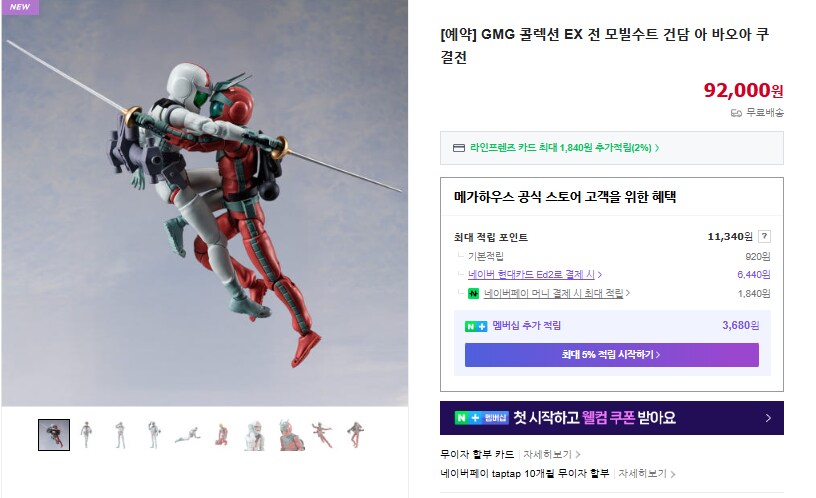Click the main product image of fencing figures
This screenshot has width=816, height=498.
[205, 203]
